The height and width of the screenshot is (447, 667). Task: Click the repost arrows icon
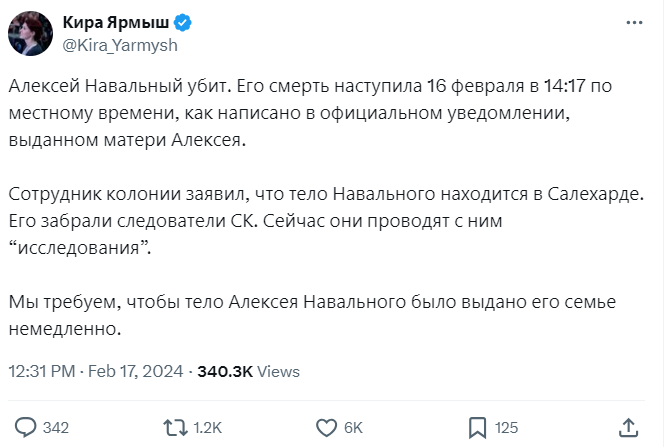click(x=174, y=427)
